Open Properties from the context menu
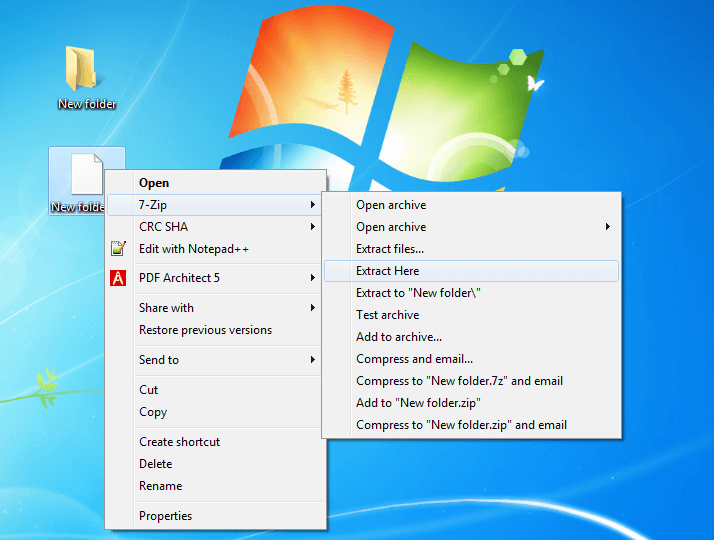714x540 pixels. point(216,516)
